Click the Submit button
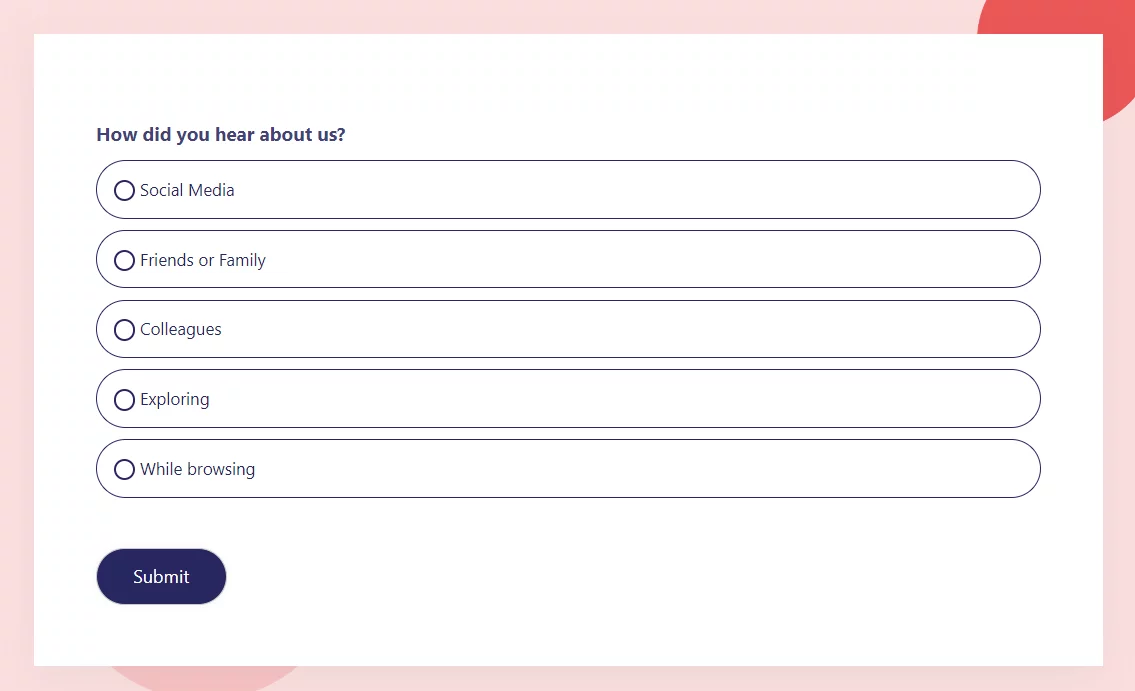Image resolution: width=1135 pixels, height=691 pixels. pos(161,576)
